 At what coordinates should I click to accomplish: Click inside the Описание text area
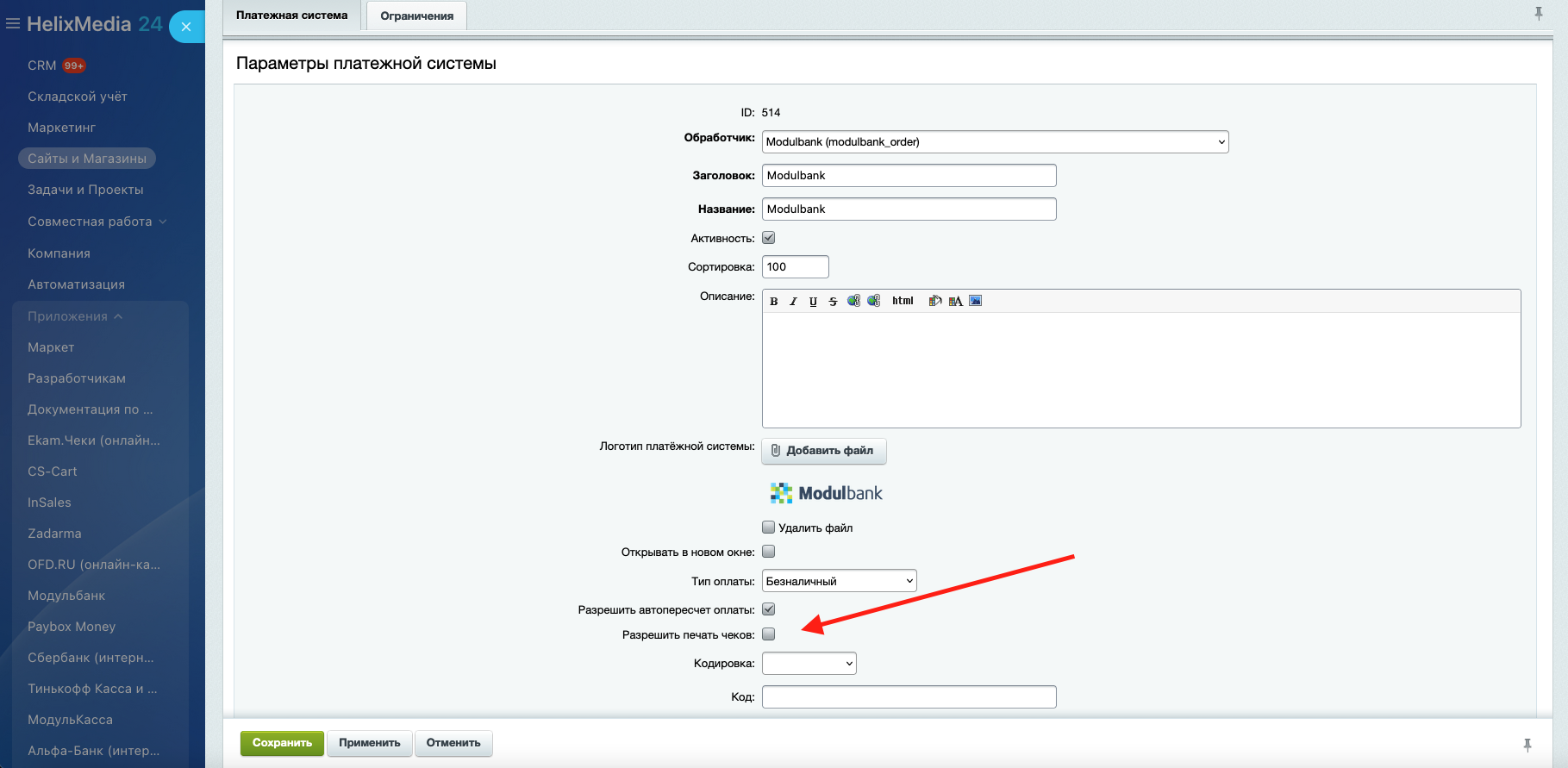click(1141, 370)
